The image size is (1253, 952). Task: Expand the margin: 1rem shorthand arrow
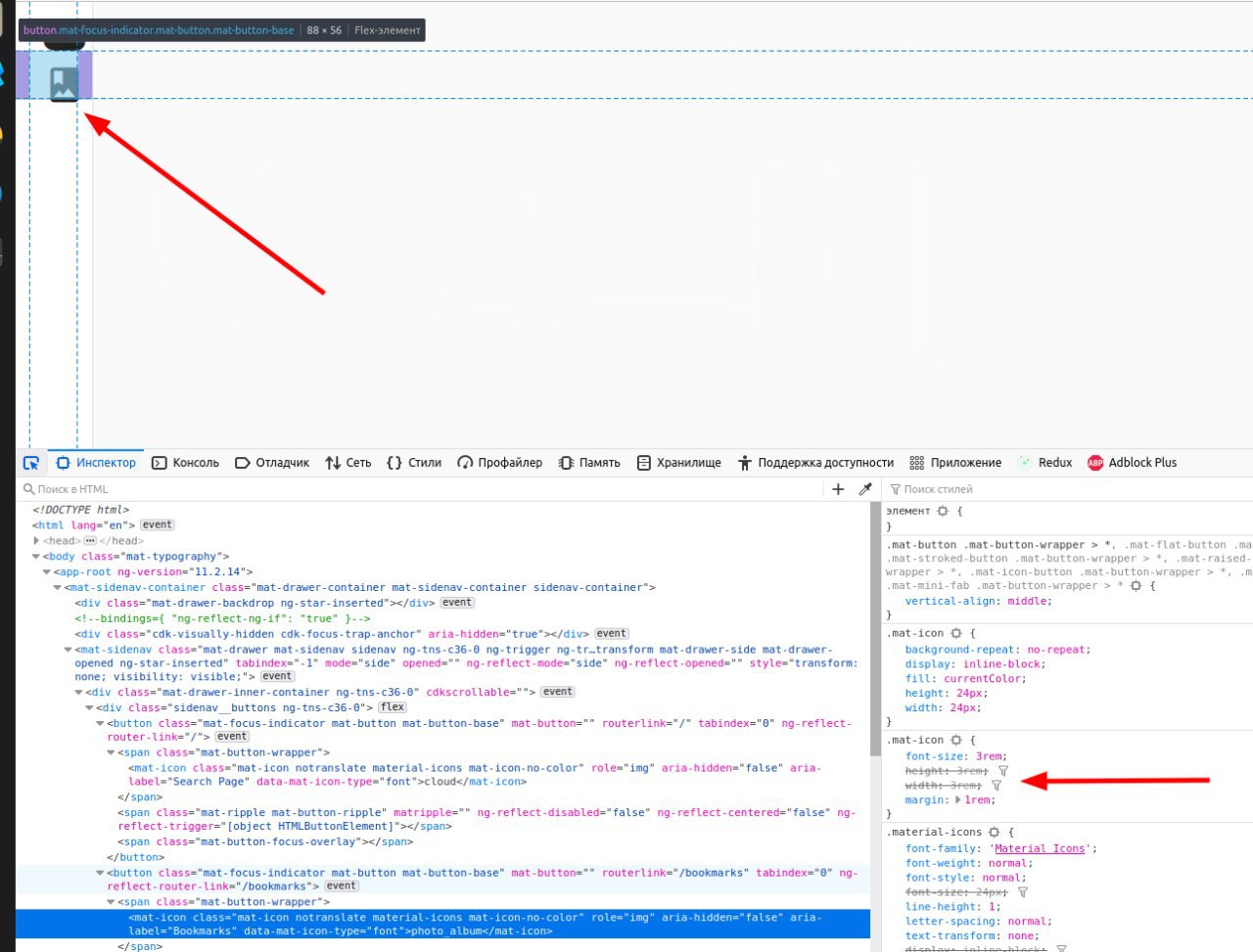click(958, 800)
